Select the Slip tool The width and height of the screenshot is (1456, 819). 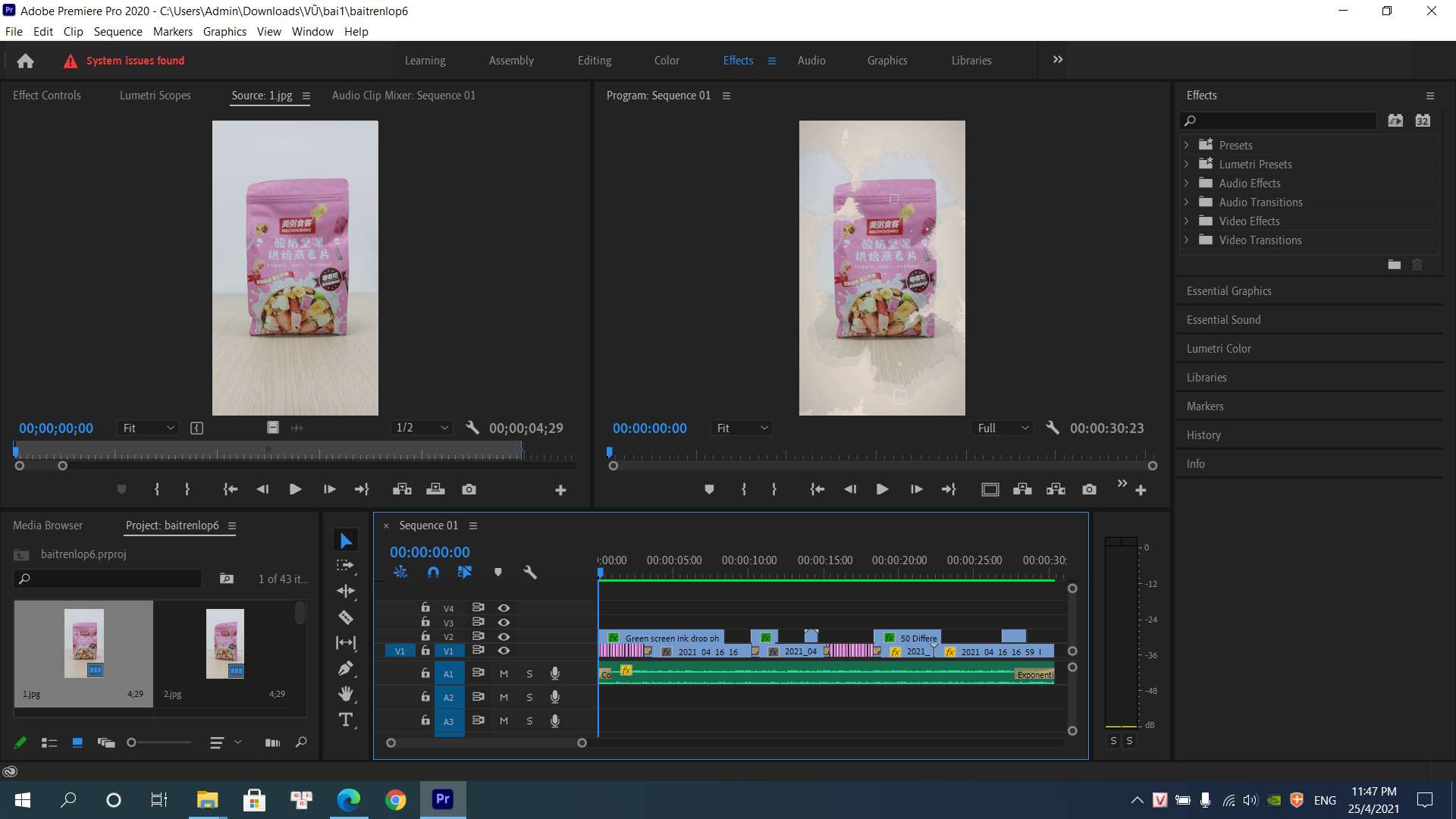(x=346, y=643)
